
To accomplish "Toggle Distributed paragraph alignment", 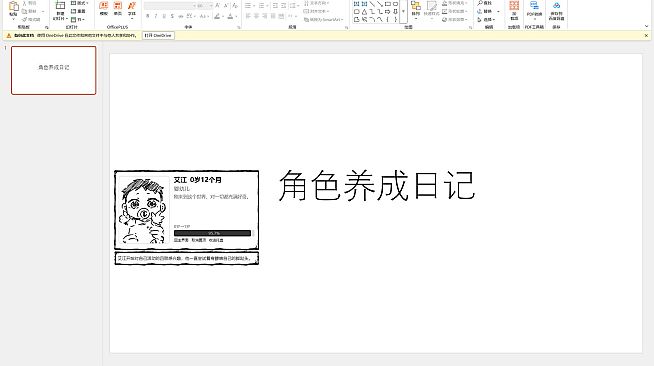I will click(x=282, y=16).
